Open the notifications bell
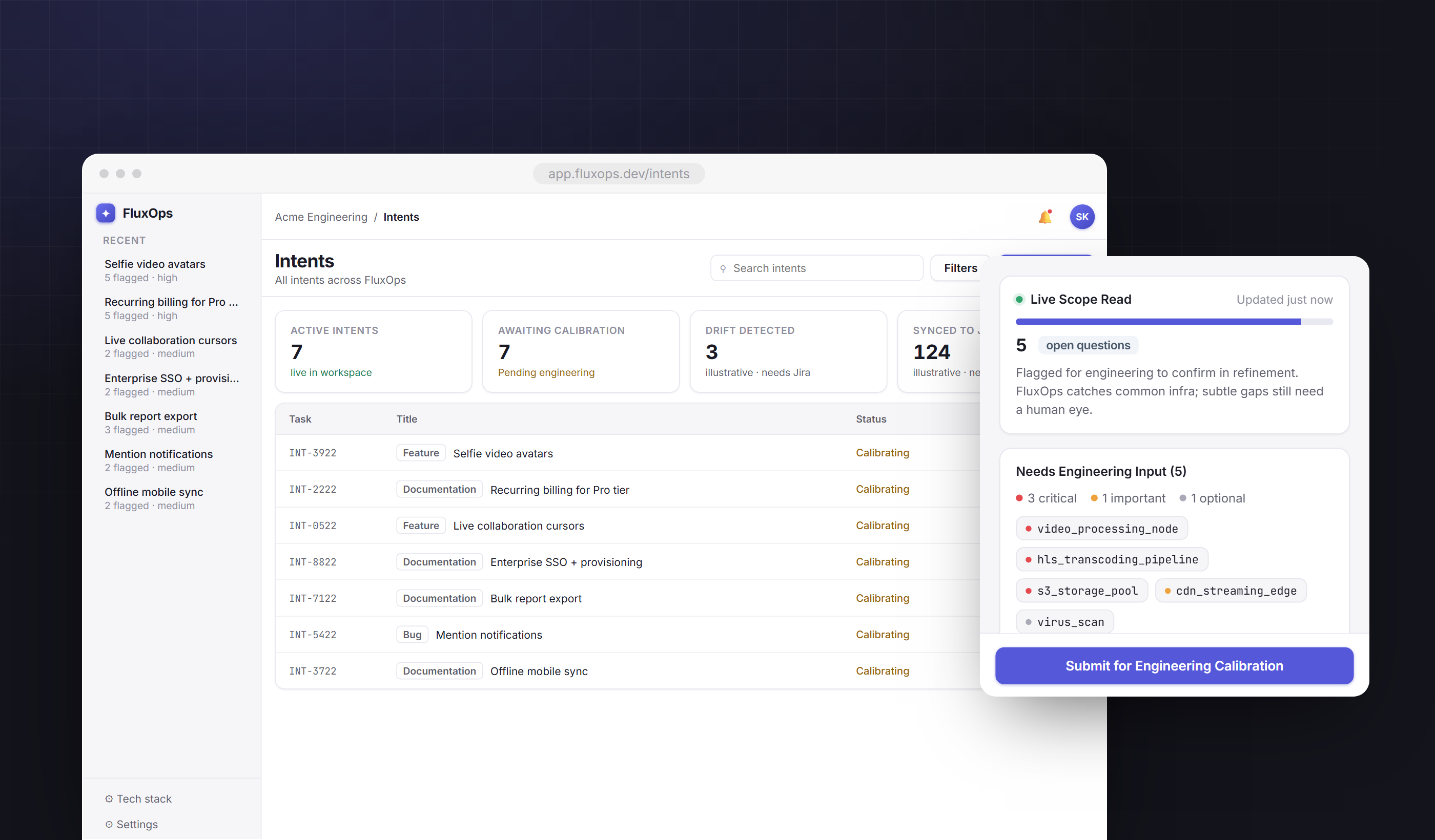The height and width of the screenshot is (840, 1435). tap(1045, 217)
